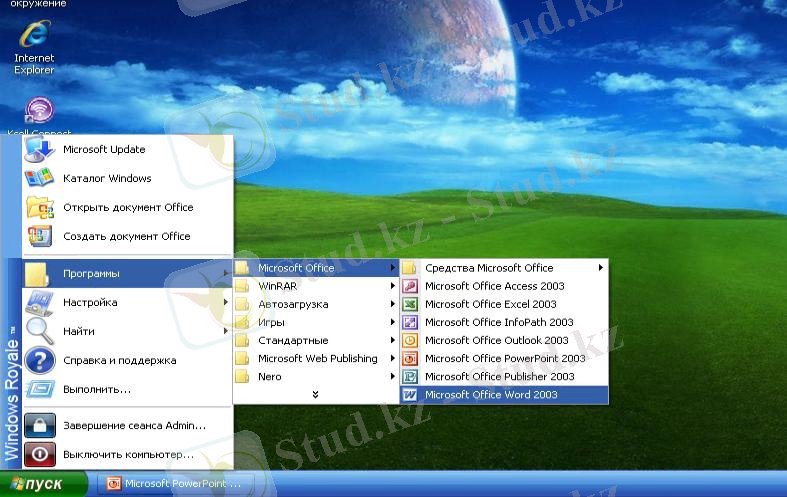787x497 pixels.
Task: Switch to Microsoft PowerPoint taskbar button
Action: coord(175,483)
